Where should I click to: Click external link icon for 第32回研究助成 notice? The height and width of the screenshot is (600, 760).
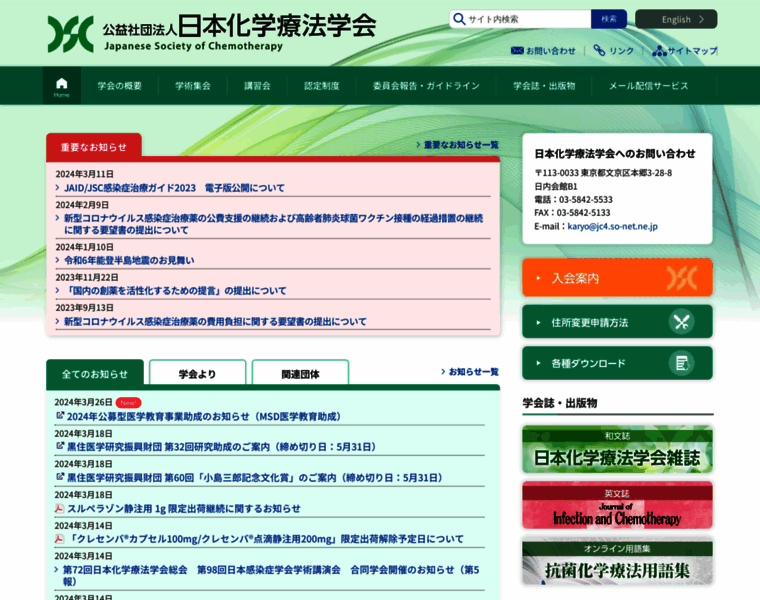(60, 446)
